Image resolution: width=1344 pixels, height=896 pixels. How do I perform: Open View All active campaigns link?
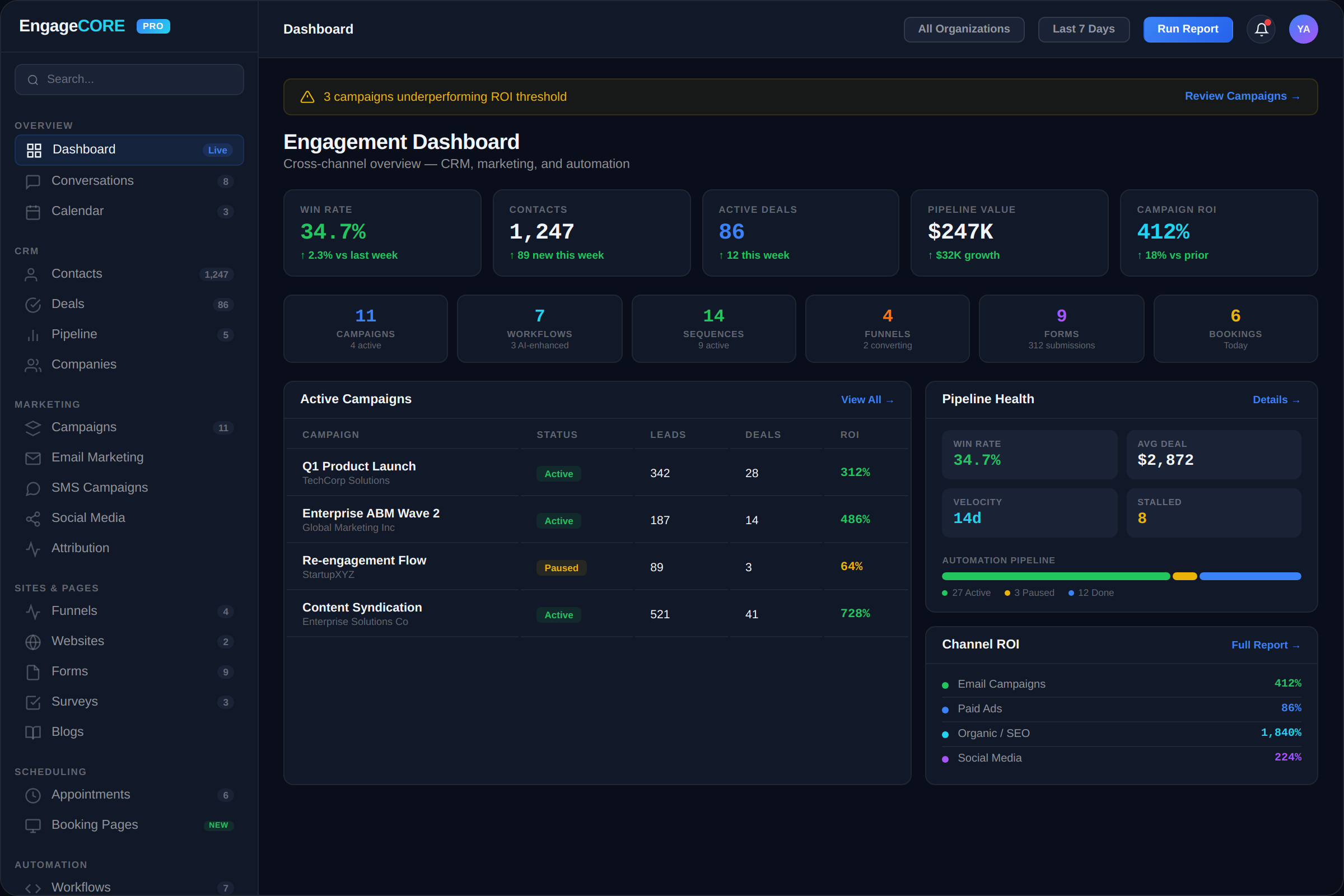tap(866, 400)
